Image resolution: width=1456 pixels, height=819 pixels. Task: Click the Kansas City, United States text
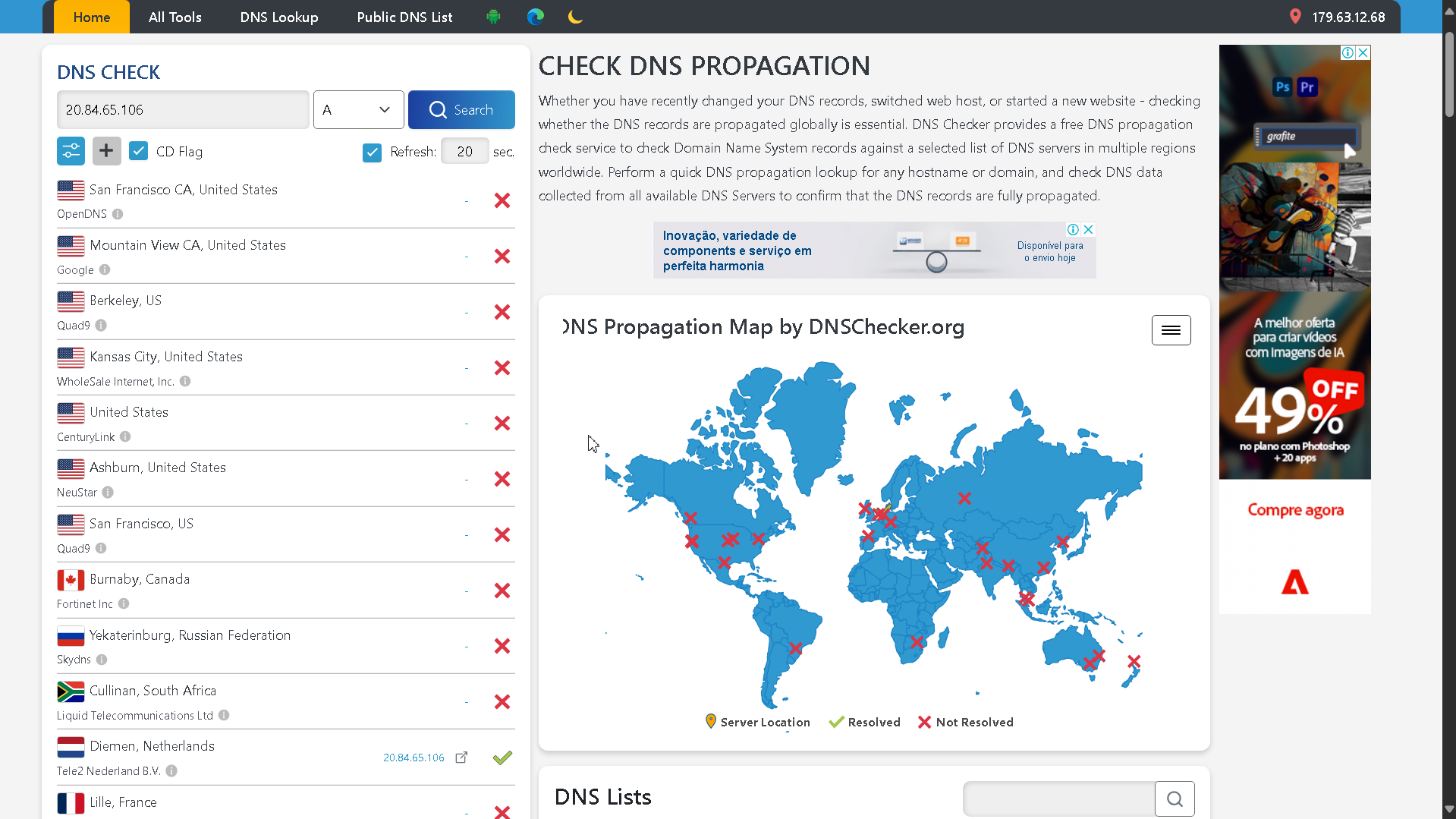point(166,357)
